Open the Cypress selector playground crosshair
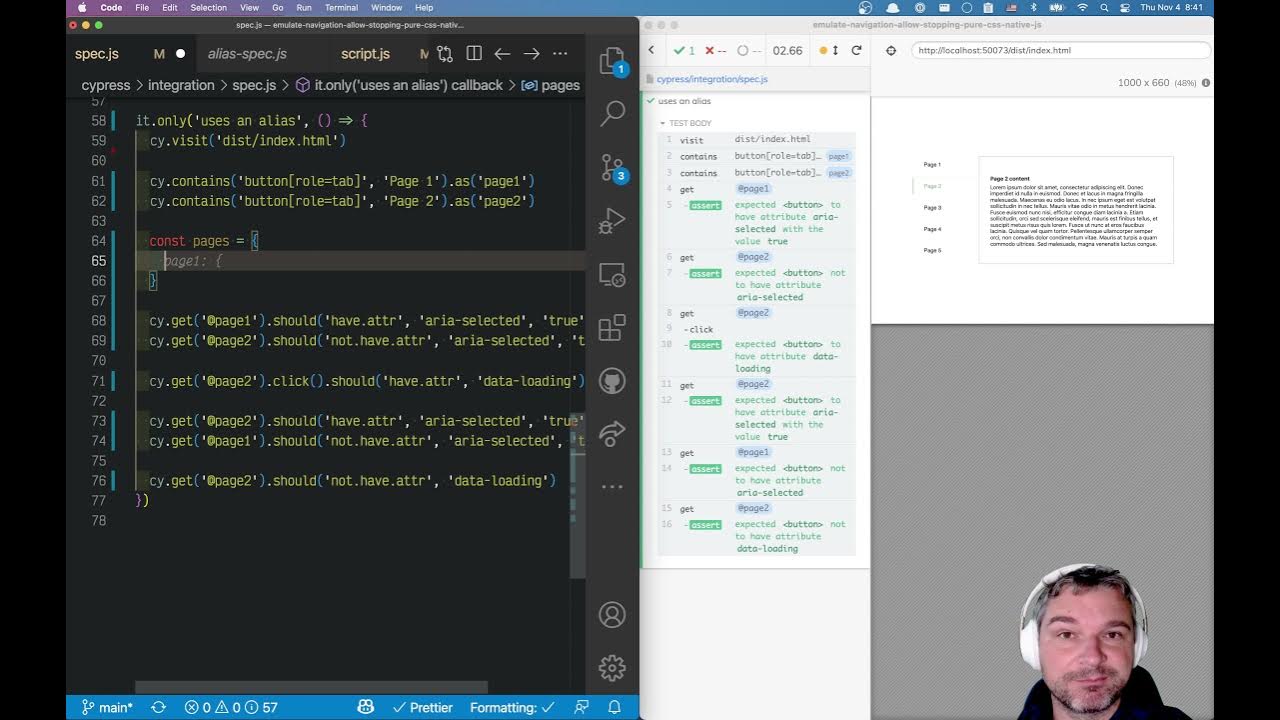 pos(891,50)
